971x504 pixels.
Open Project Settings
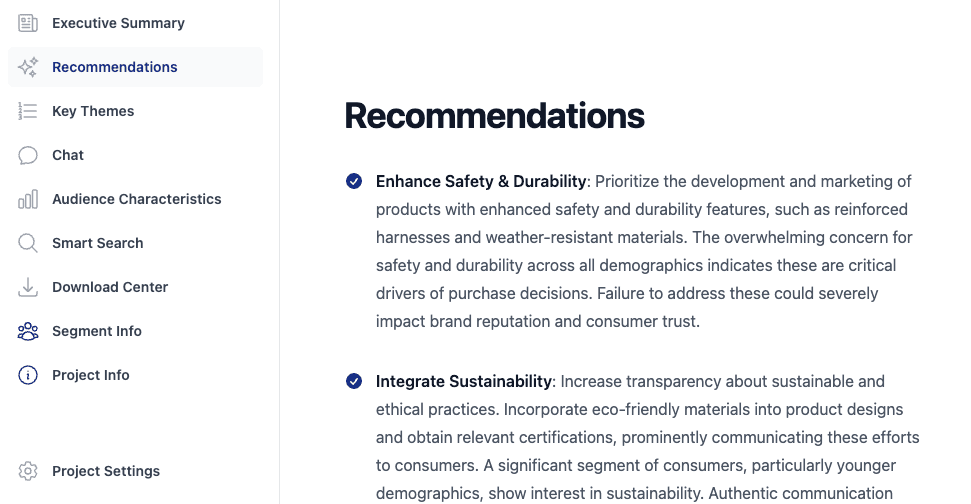[106, 471]
